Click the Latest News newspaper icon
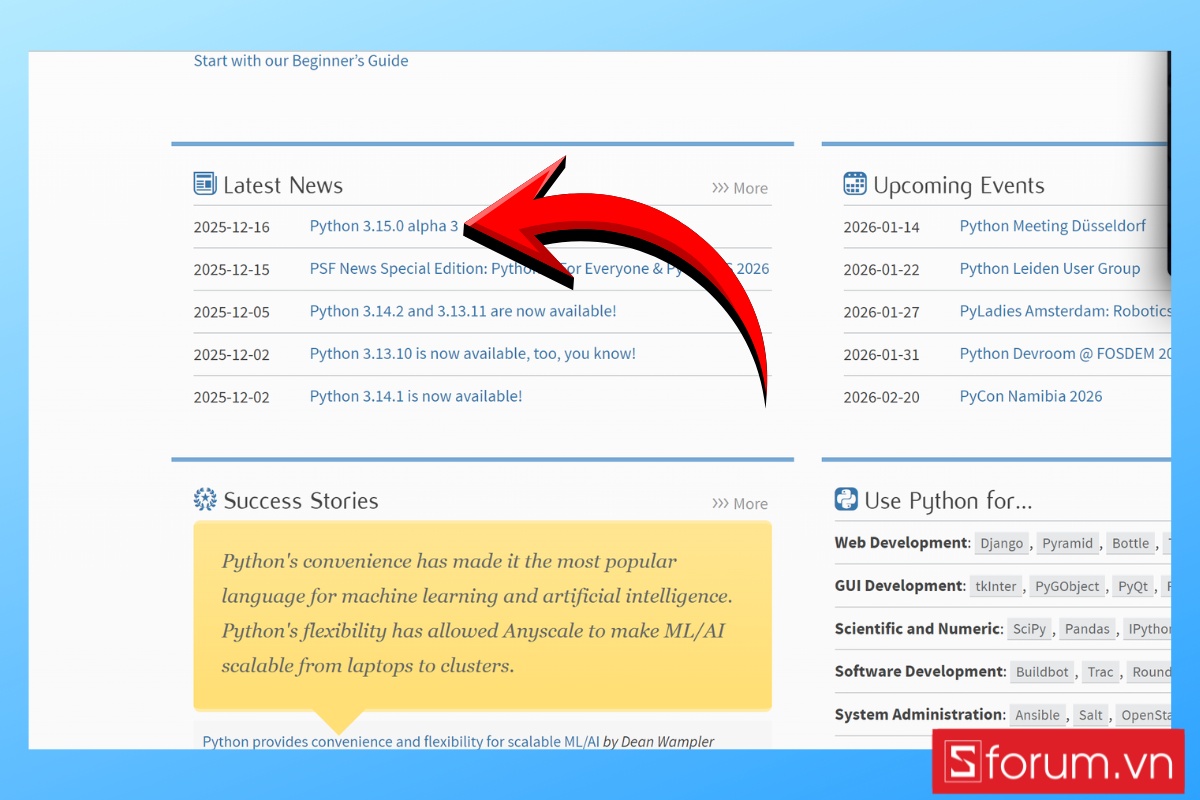 [x=203, y=183]
